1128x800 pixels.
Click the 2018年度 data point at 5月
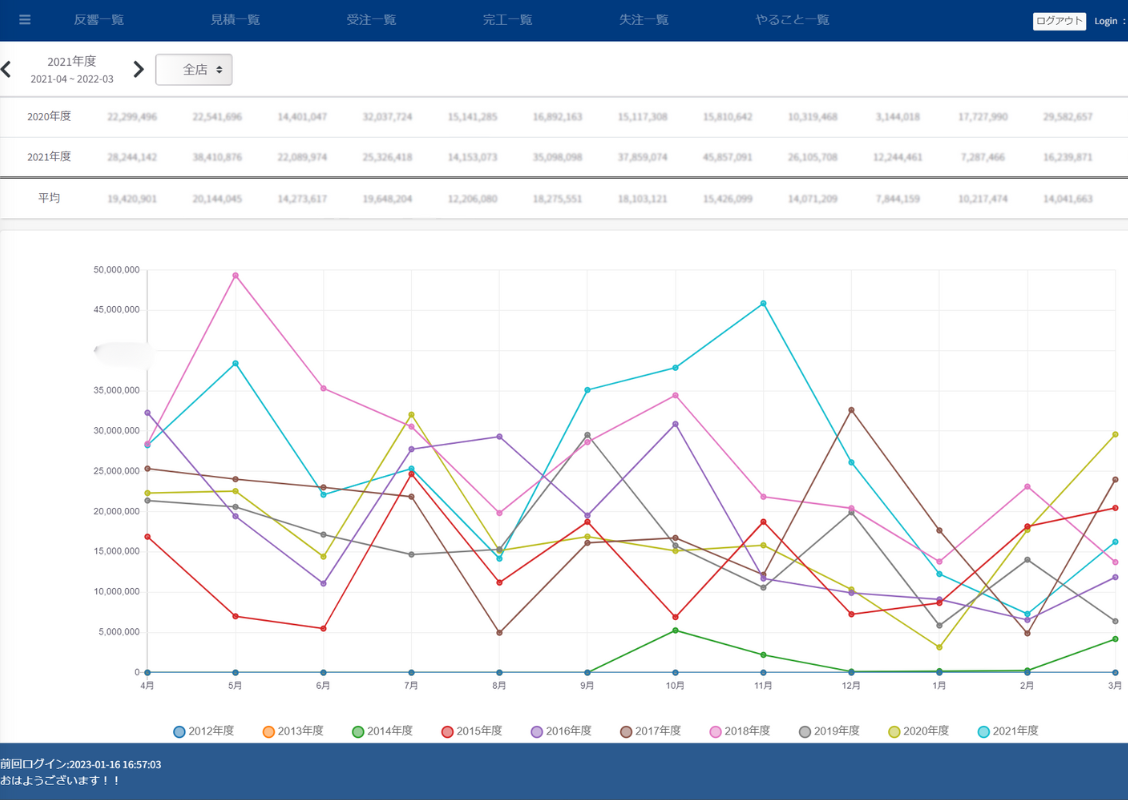[x=235, y=275]
